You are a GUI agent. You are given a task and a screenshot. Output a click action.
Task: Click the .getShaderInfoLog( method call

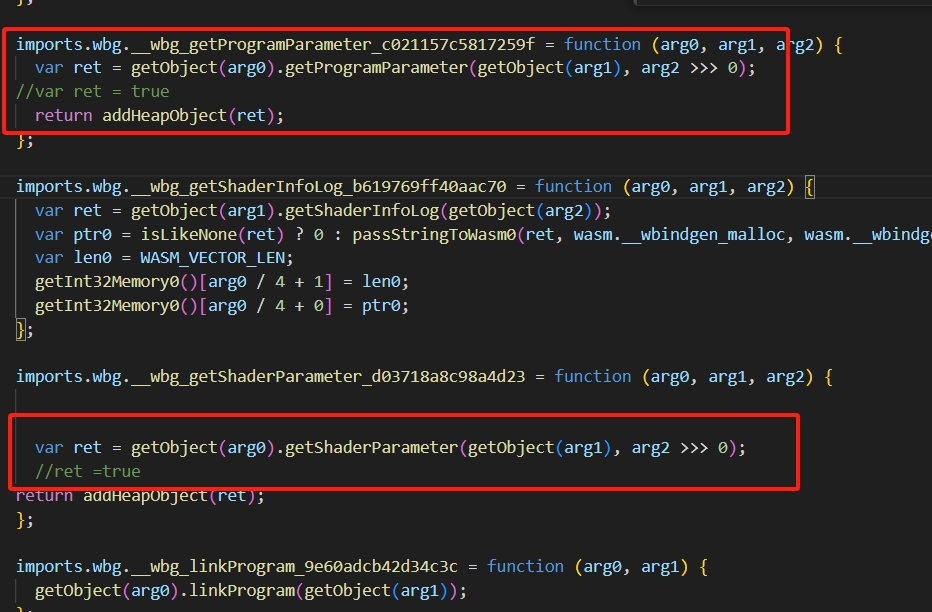362,211
